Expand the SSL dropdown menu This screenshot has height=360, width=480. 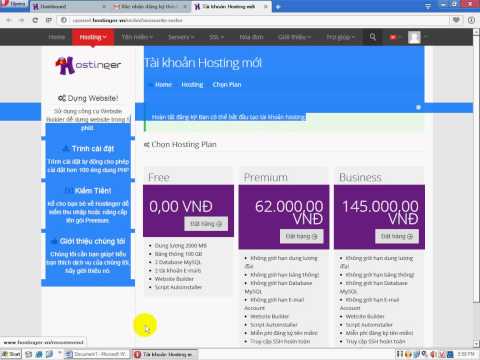216,37
